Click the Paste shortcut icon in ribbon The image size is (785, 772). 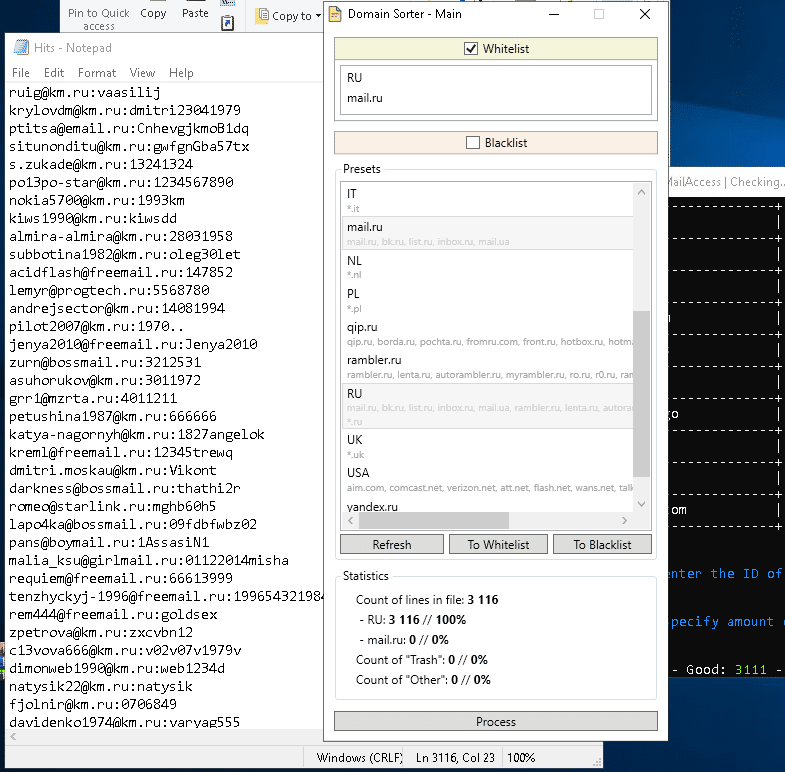coord(227,23)
